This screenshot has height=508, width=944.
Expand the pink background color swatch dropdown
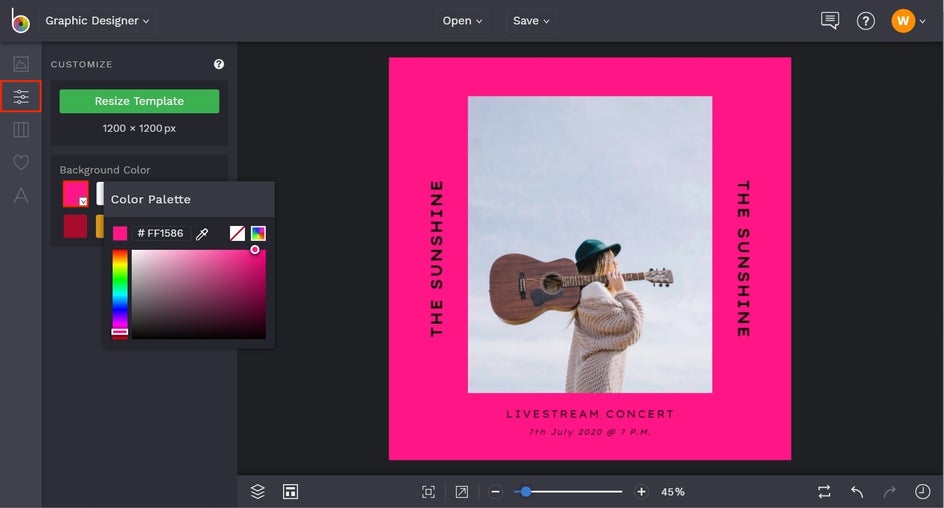(x=83, y=202)
